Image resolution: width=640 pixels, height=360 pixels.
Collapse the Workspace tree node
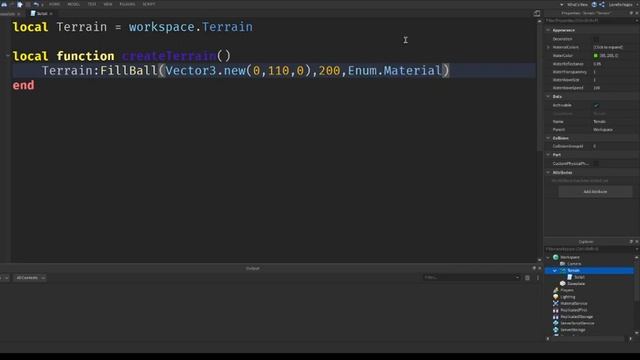pyautogui.click(x=548, y=257)
